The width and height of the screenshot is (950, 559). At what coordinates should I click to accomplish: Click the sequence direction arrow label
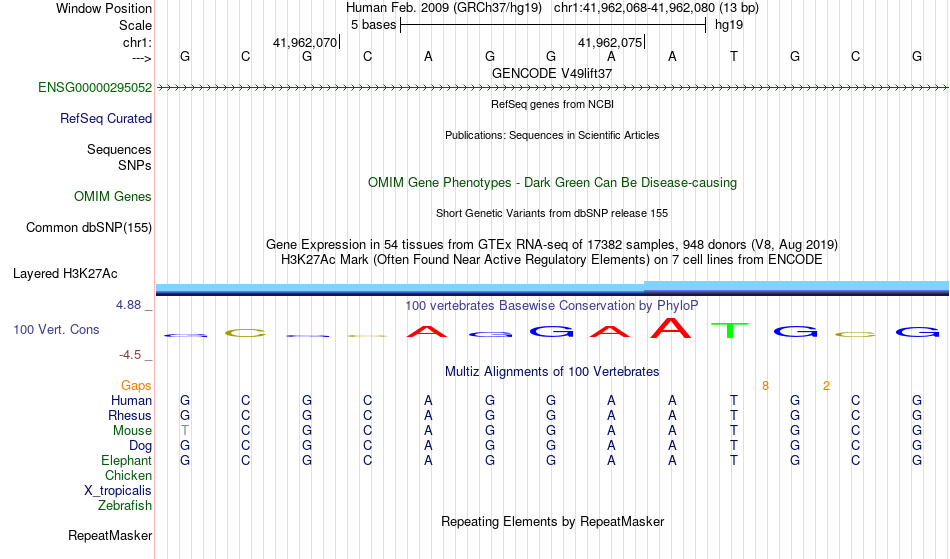point(142,58)
